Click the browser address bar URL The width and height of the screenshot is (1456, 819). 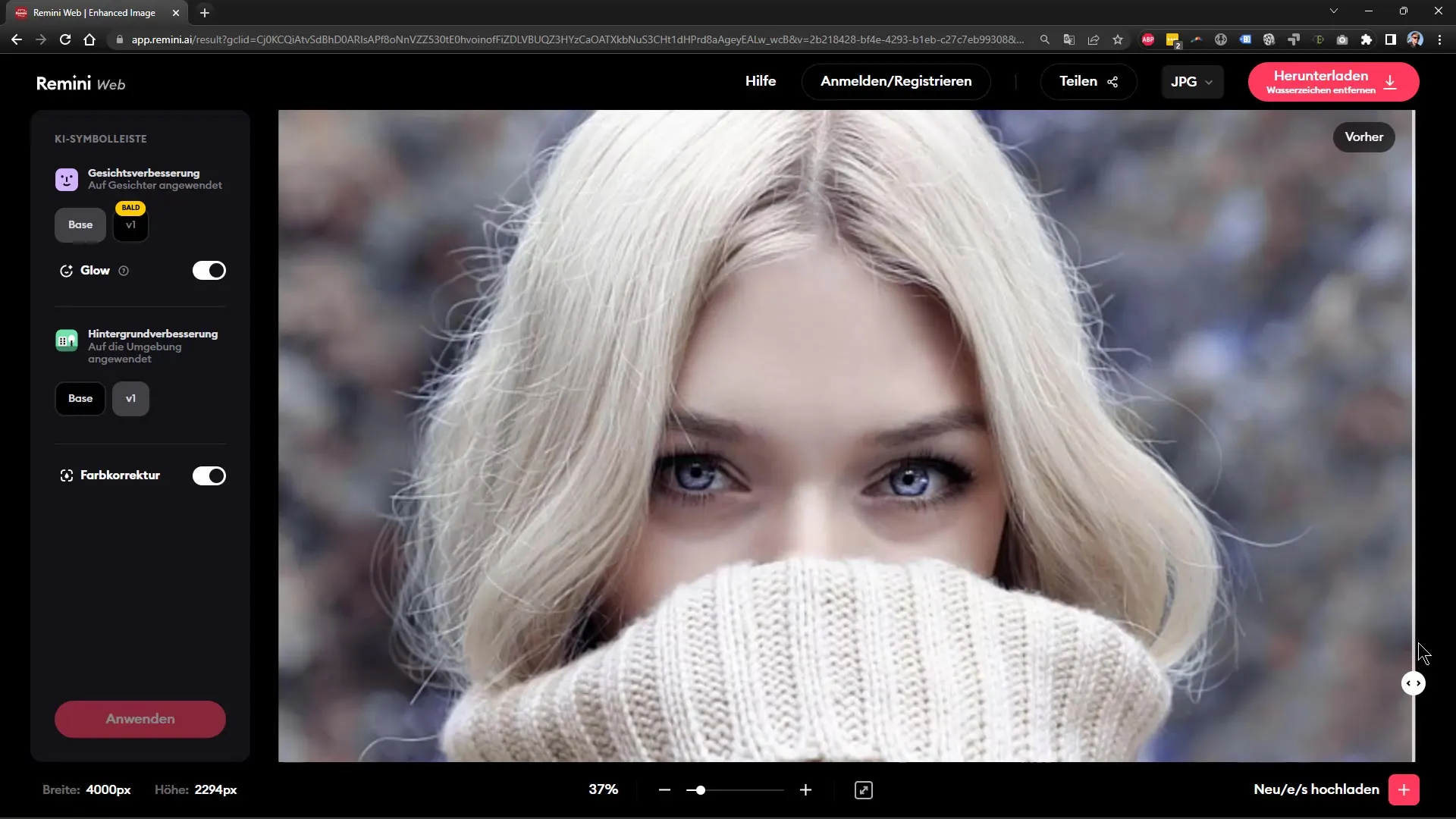pos(576,39)
